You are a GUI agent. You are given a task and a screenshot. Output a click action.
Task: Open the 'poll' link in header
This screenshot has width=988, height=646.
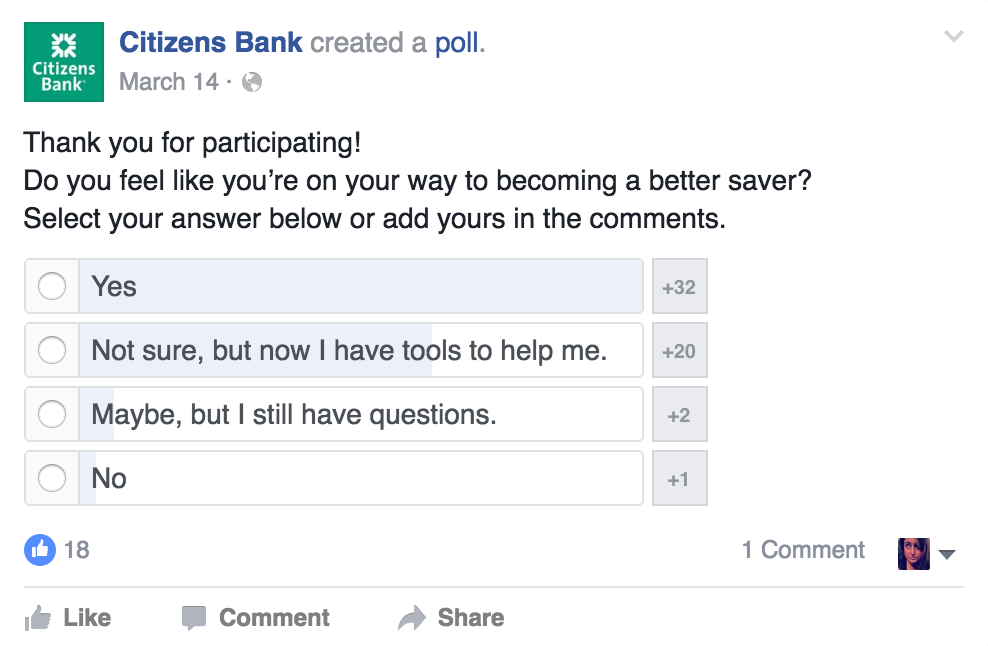(457, 43)
